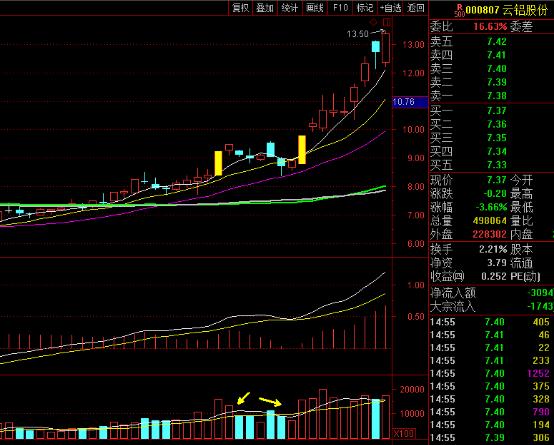This screenshot has height=445, width=554.
Task: Click the R 500 badge beside stock code
Action: (460, 10)
